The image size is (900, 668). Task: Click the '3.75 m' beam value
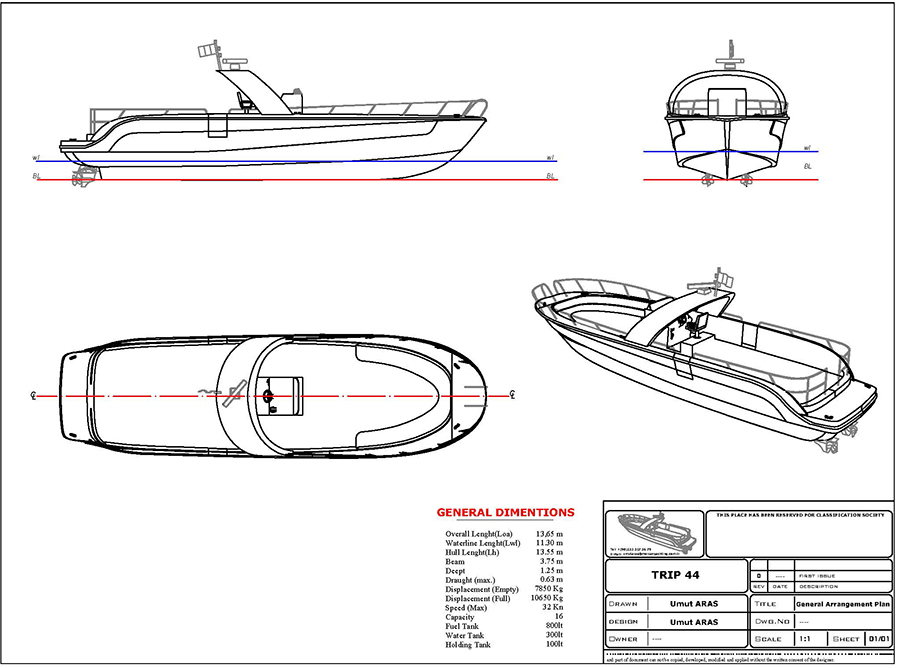pyautogui.click(x=552, y=561)
